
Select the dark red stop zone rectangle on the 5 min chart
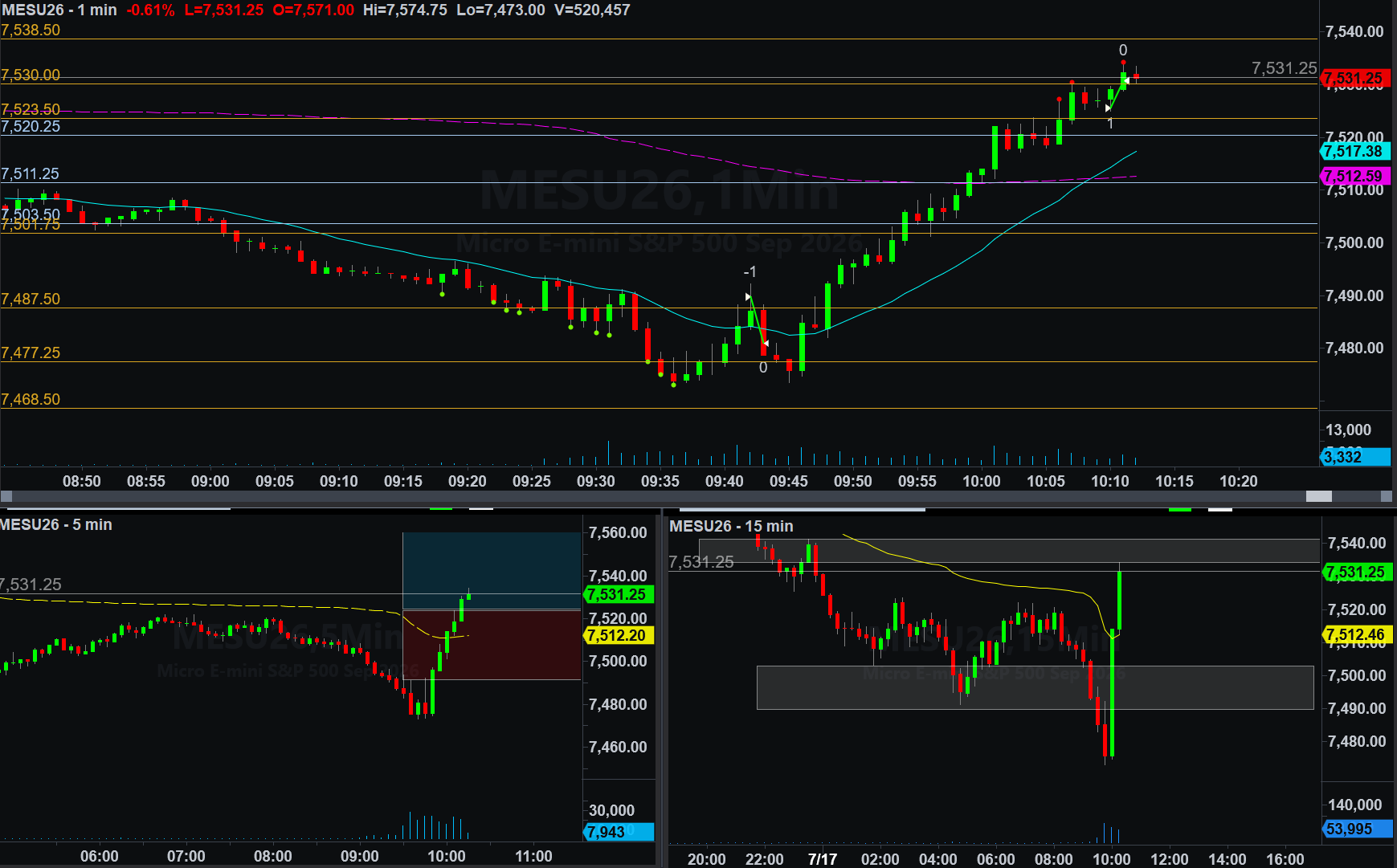click(492, 645)
